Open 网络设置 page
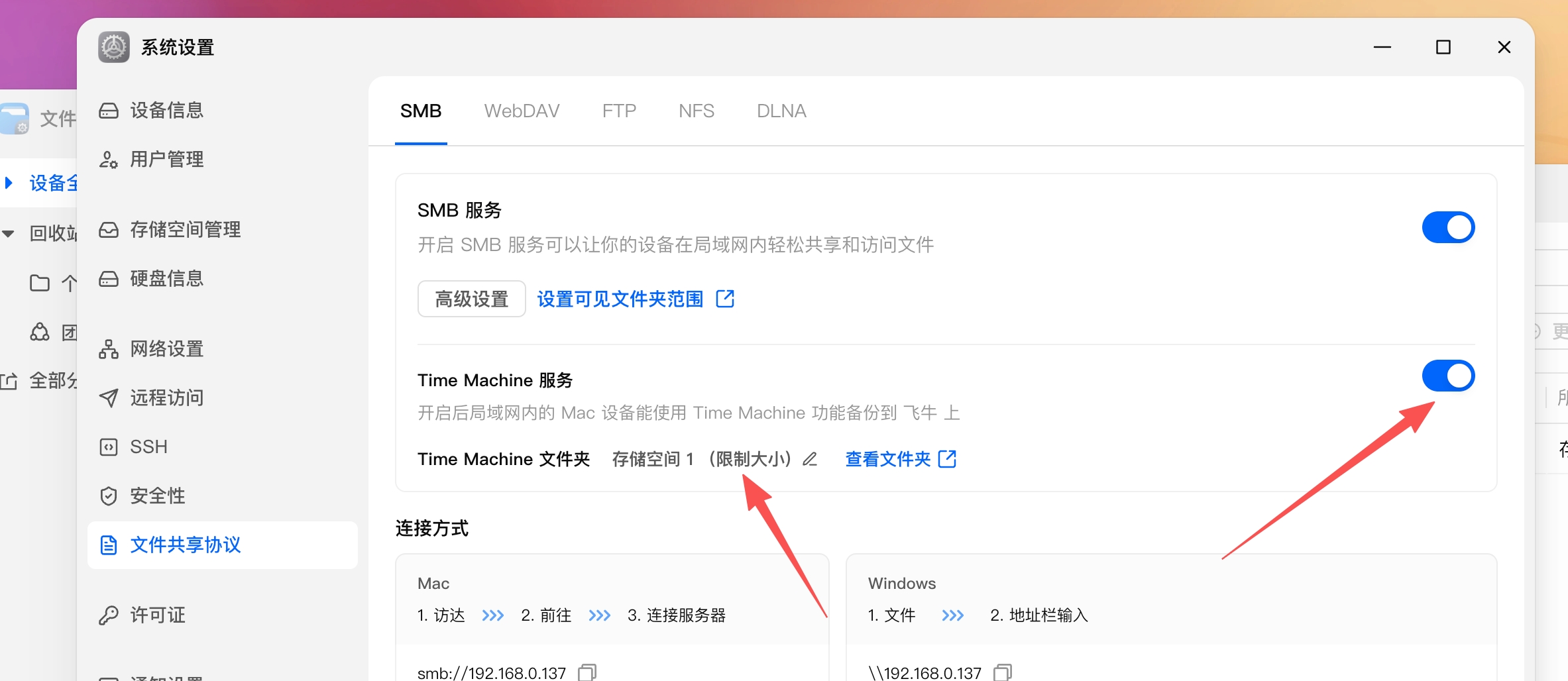 222,348
